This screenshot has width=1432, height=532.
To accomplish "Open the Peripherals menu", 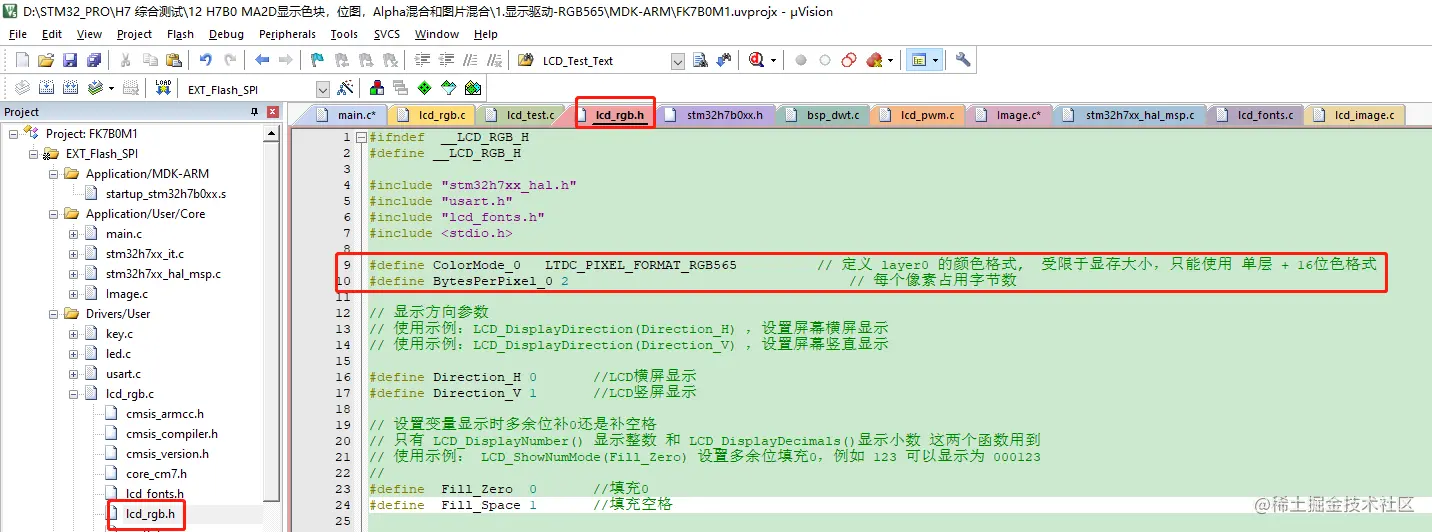I will tap(287, 34).
